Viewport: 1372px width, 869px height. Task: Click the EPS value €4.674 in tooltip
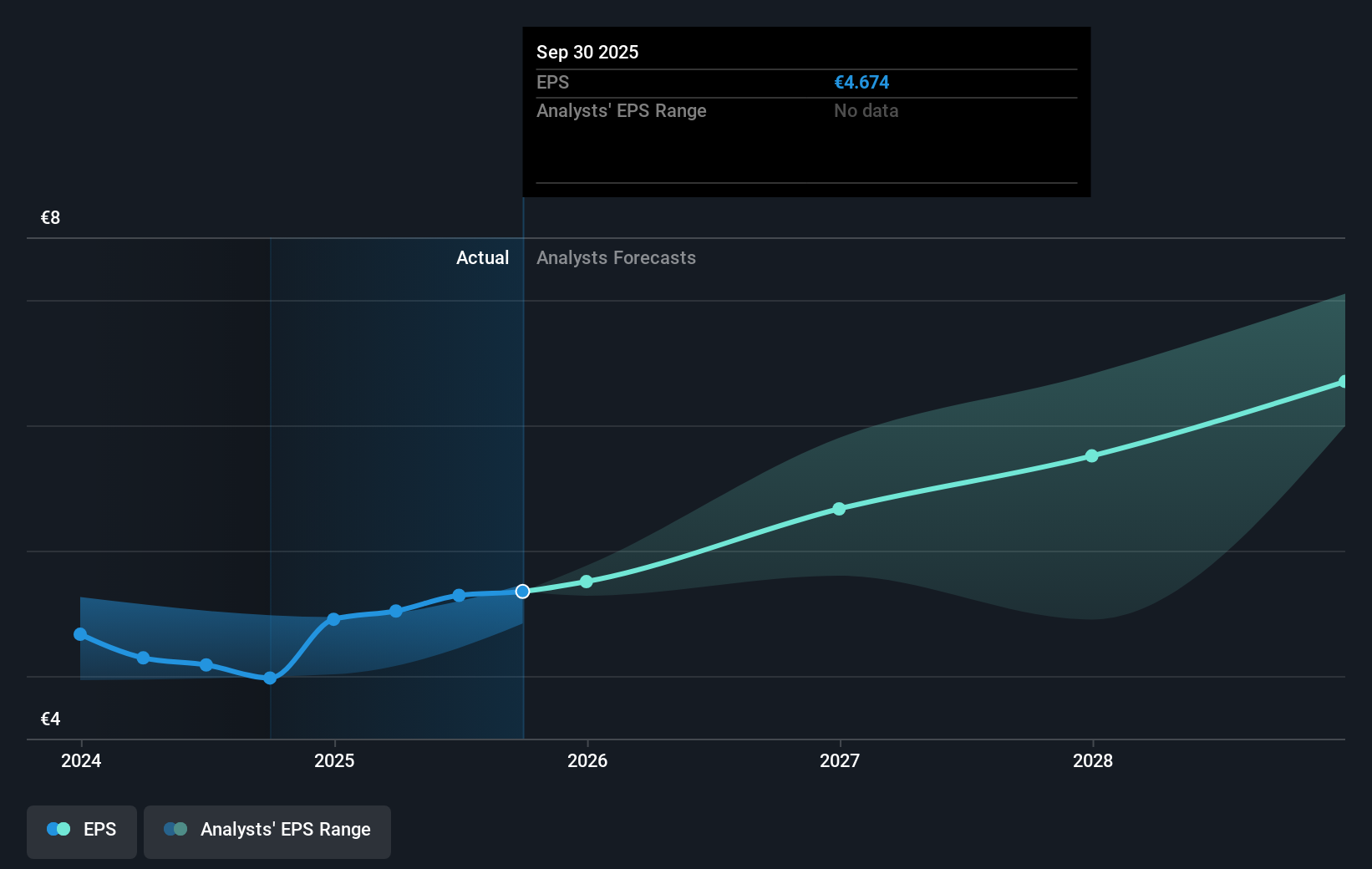click(x=861, y=82)
